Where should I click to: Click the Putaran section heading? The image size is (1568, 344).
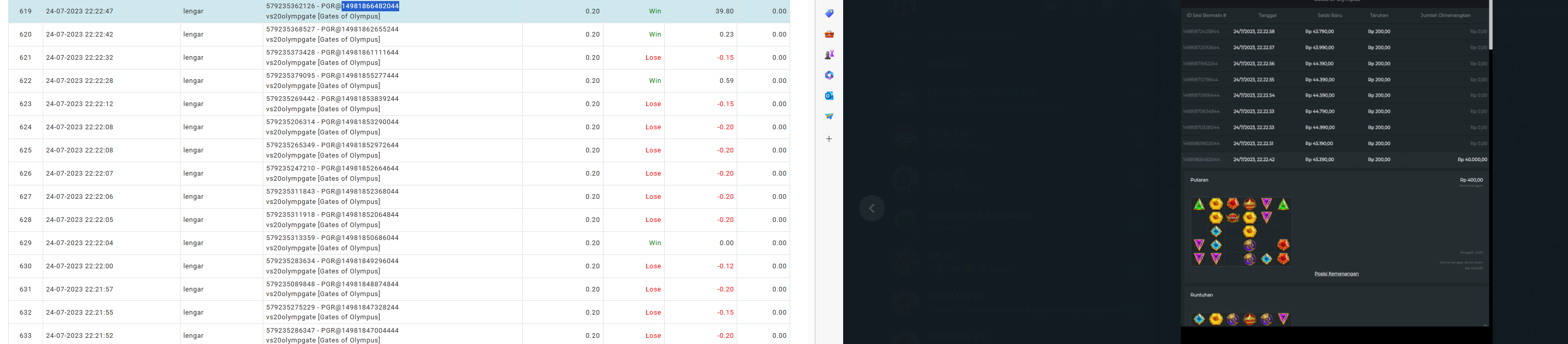[x=1199, y=180]
